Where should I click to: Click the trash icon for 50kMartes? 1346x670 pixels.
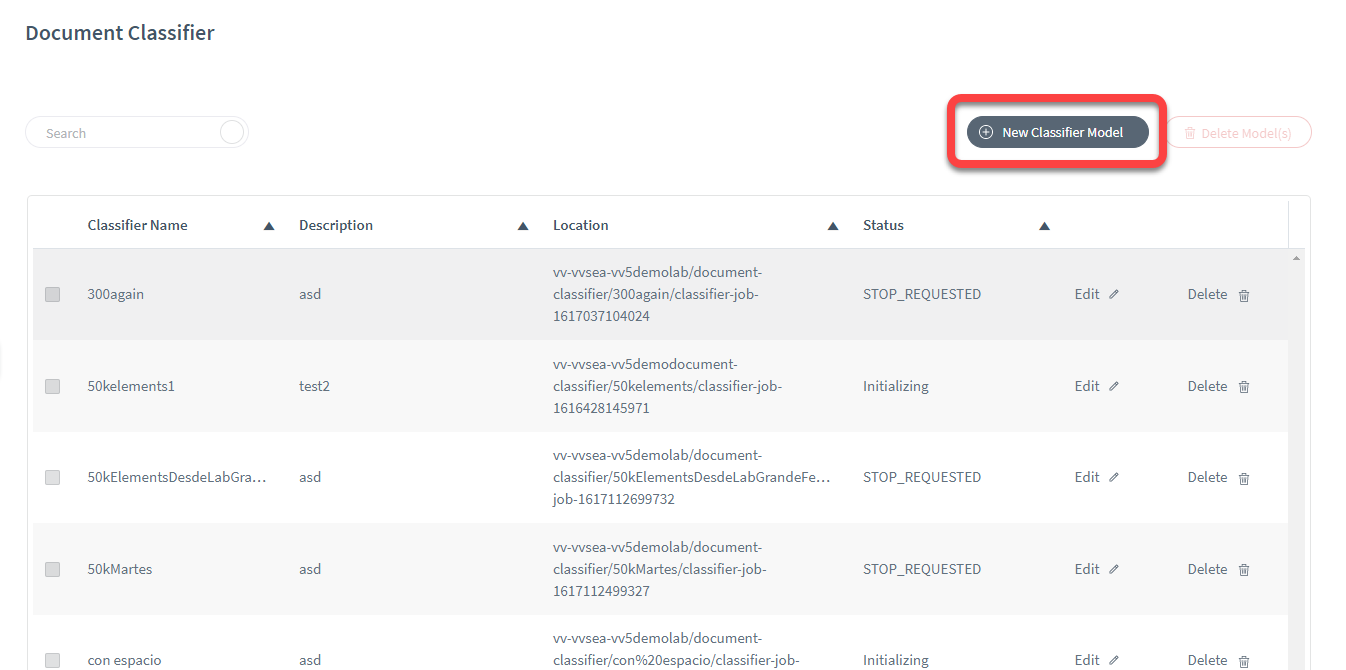coord(1244,570)
